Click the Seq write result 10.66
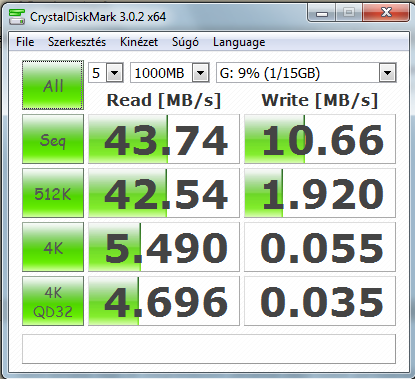Screen dimensions: 415x379 [320, 139]
